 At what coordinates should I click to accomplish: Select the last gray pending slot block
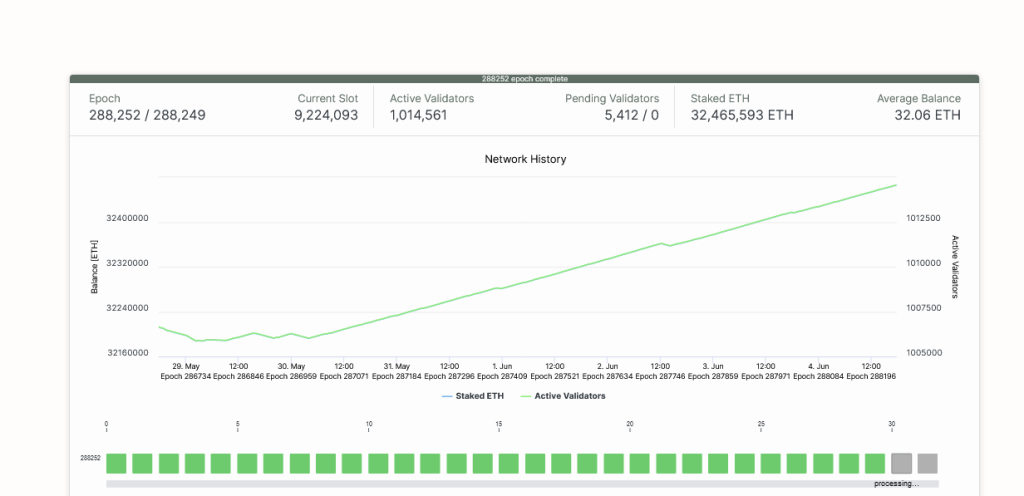click(x=927, y=463)
